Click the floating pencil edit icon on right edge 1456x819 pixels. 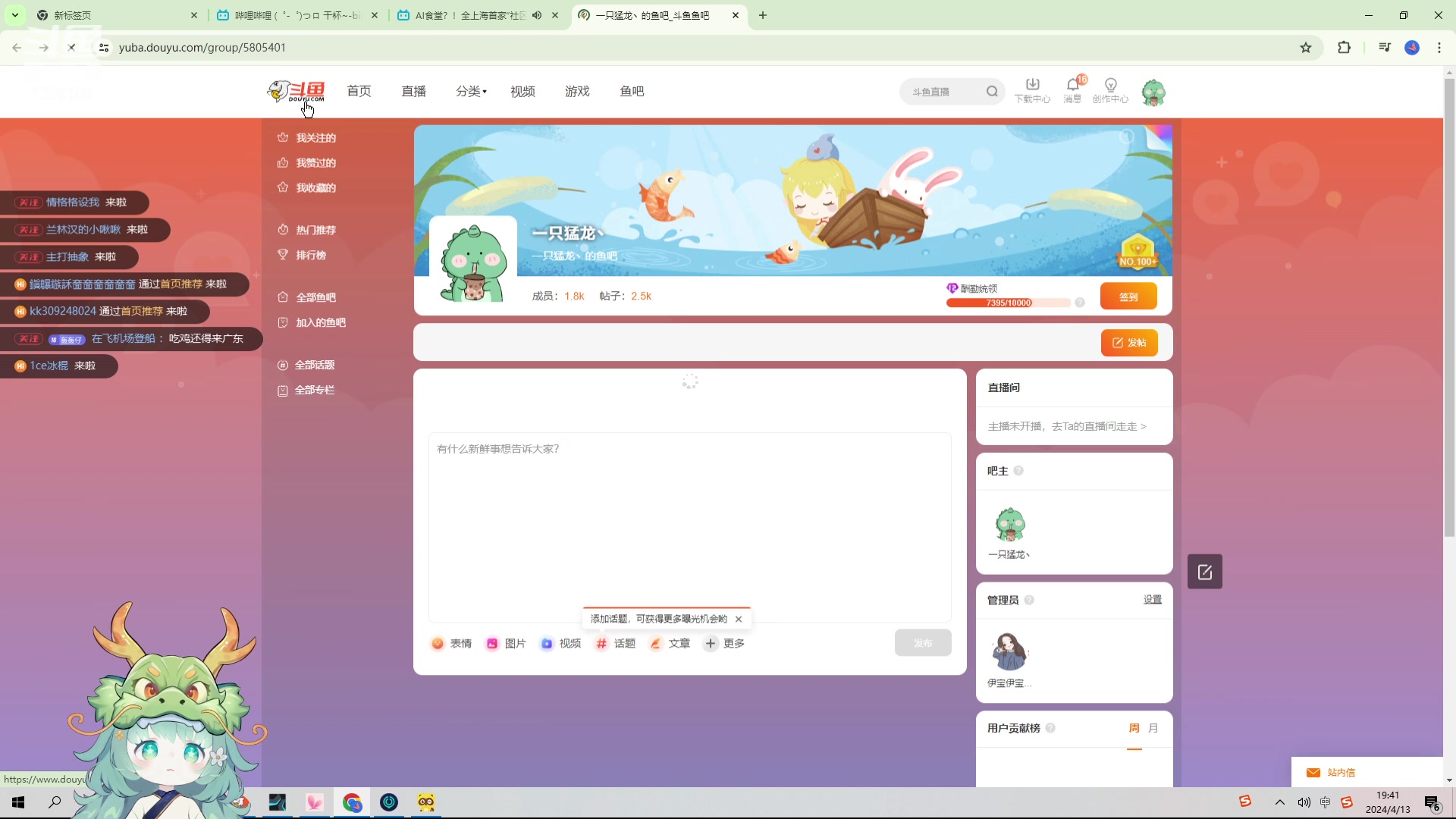pos(1204,571)
